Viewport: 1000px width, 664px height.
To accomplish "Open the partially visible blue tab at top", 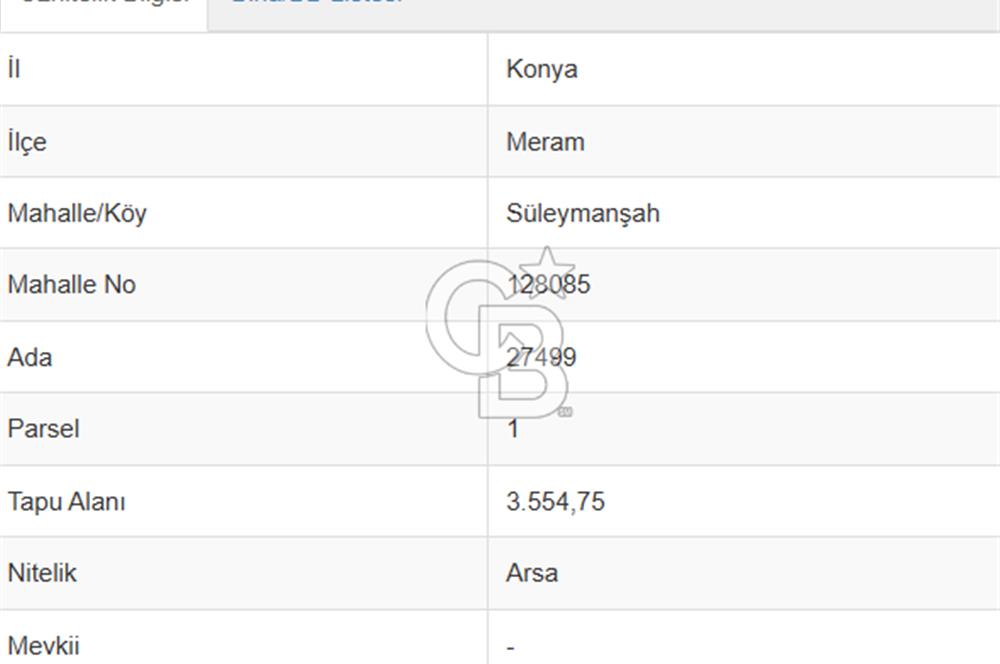I will pyautogui.click(x=316, y=4).
